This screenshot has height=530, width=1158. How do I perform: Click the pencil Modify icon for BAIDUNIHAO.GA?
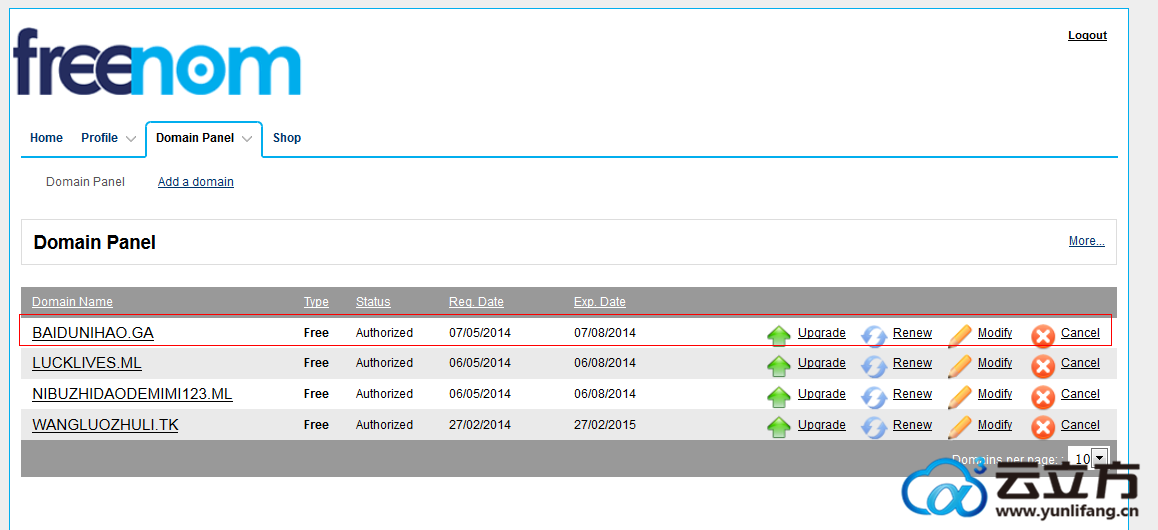point(959,336)
